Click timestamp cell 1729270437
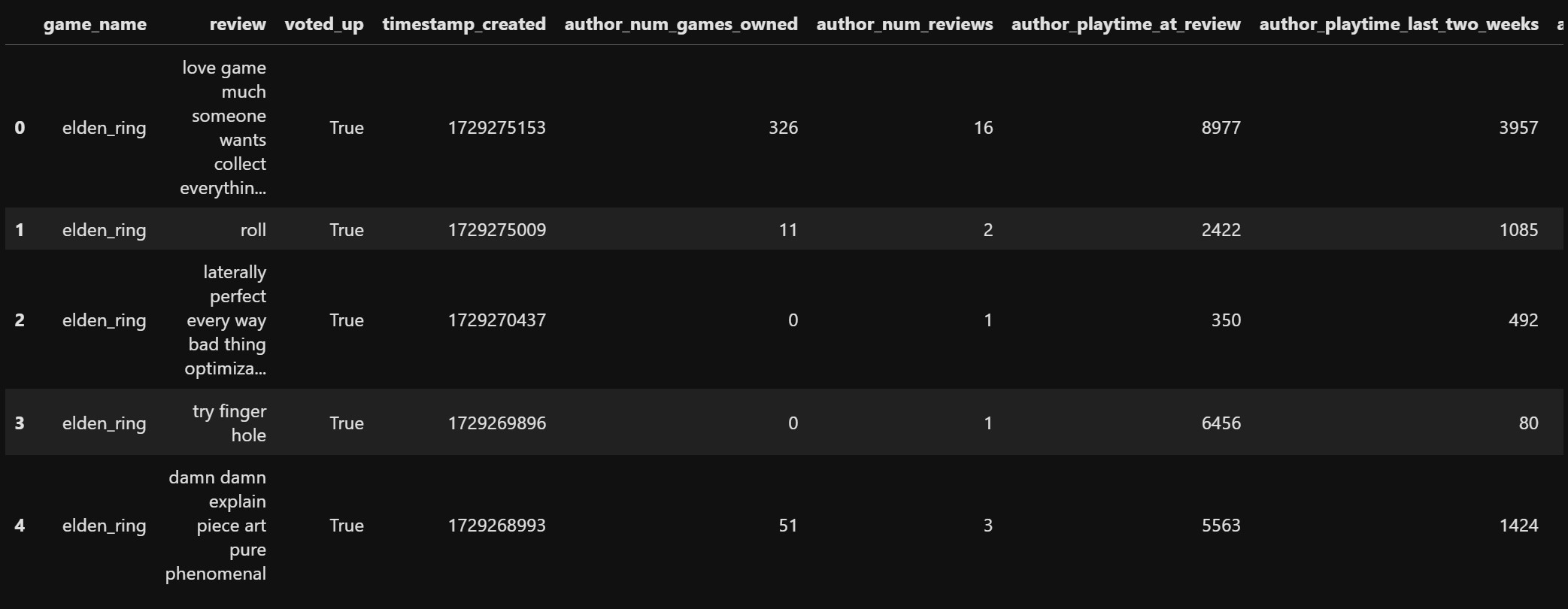1568x609 pixels. tap(497, 320)
